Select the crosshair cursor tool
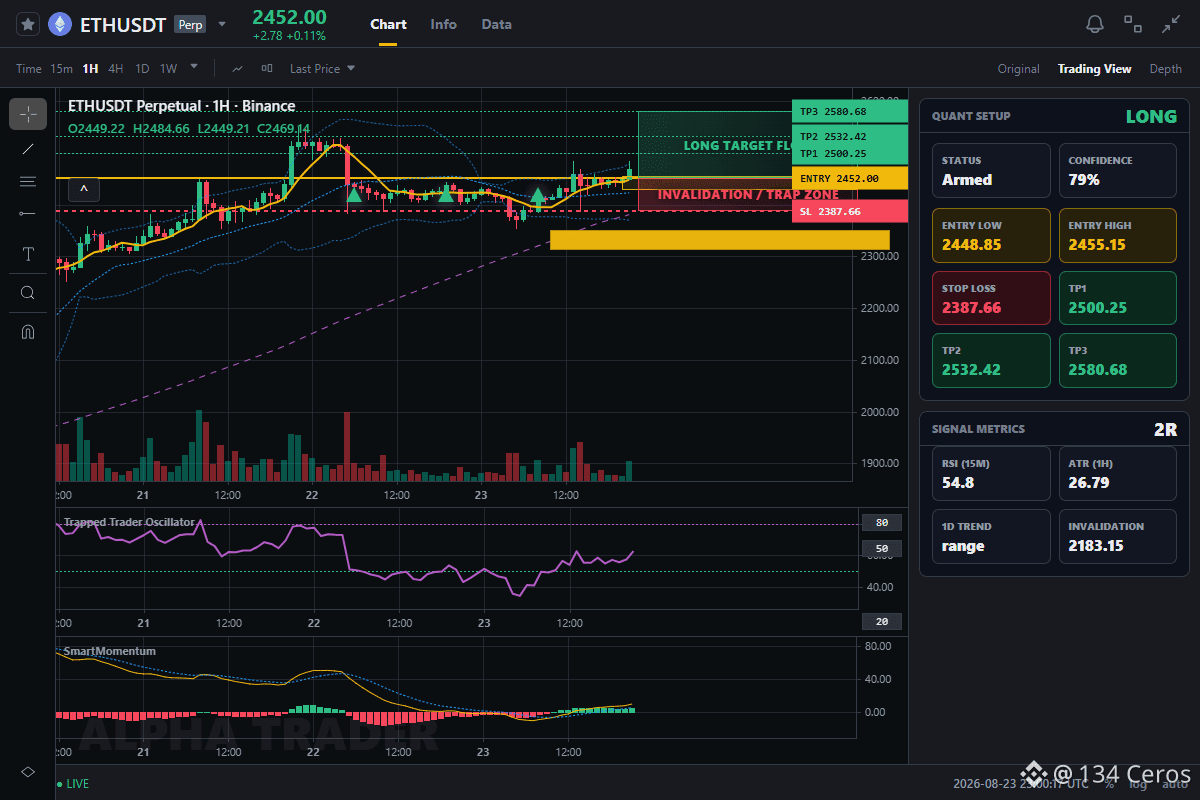The height and width of the screenshot is (800, 1200). point(28,114)
